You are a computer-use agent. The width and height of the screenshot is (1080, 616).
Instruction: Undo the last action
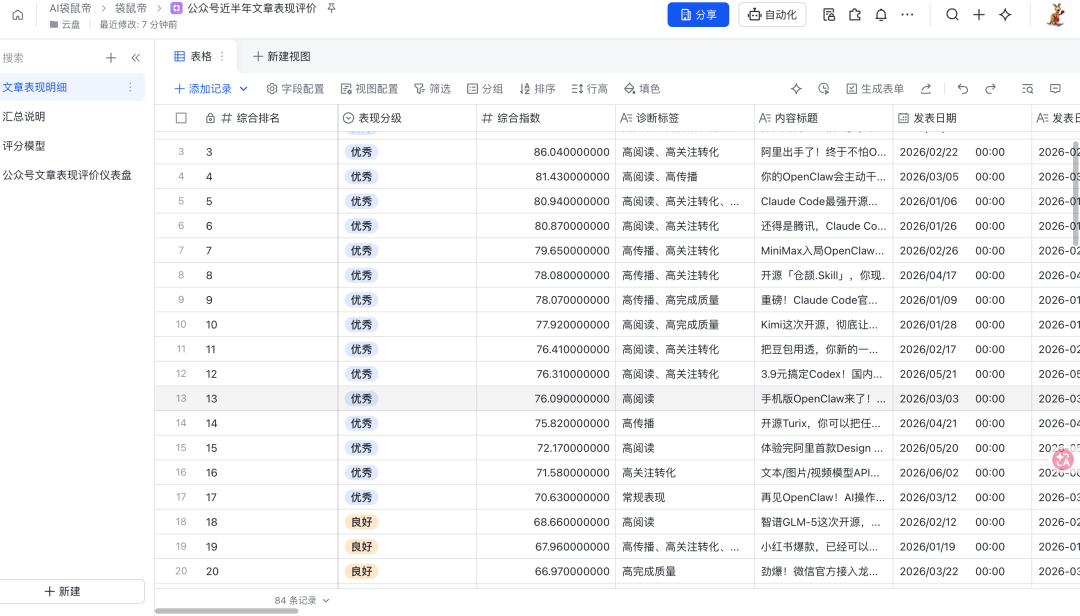pos(963,89)
